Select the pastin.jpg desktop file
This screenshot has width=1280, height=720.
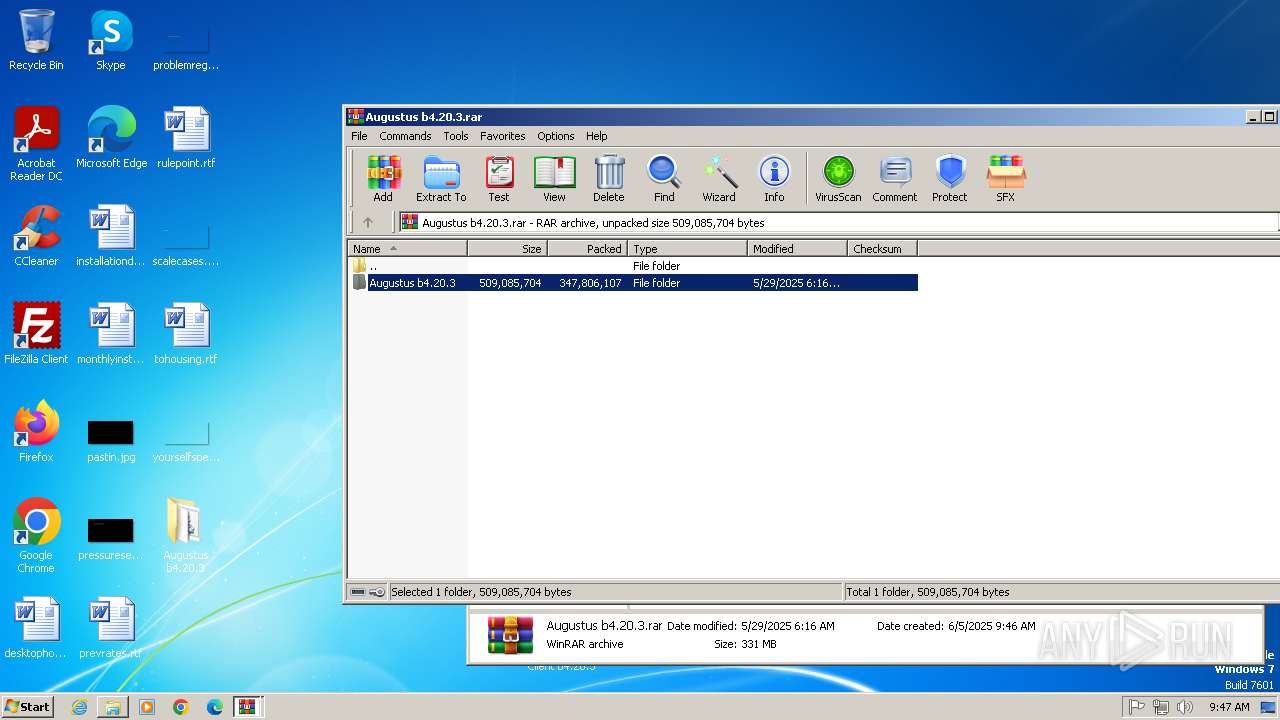(111, 438)
